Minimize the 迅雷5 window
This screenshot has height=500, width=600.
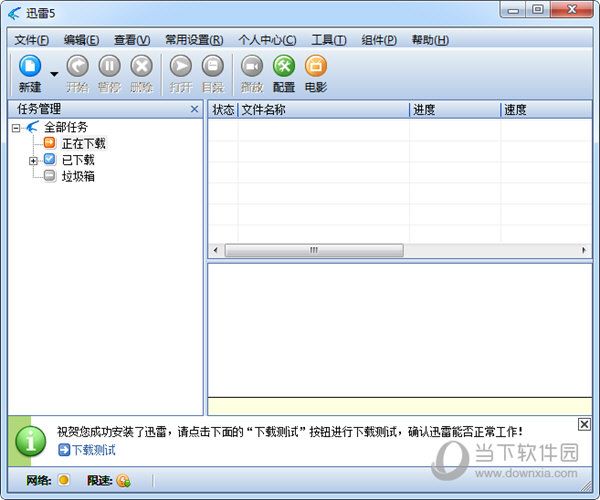[x=513, y=10]
